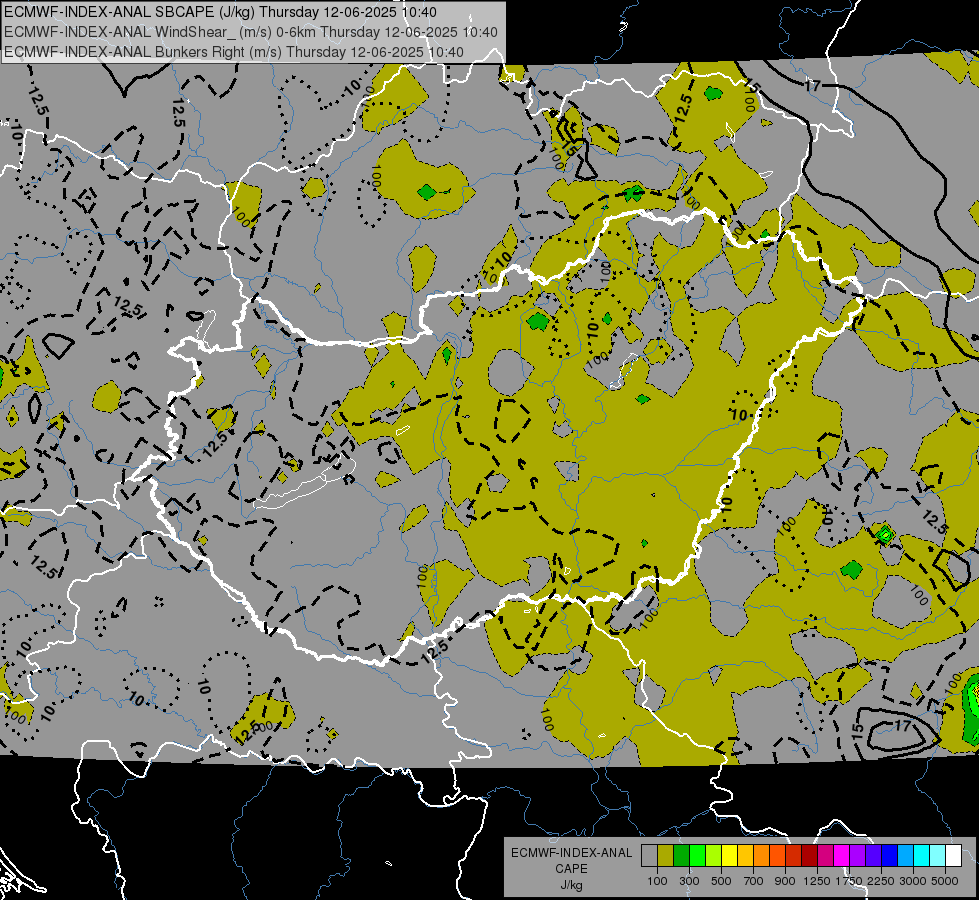Click the CAPE label in the legend

[571, 869]
